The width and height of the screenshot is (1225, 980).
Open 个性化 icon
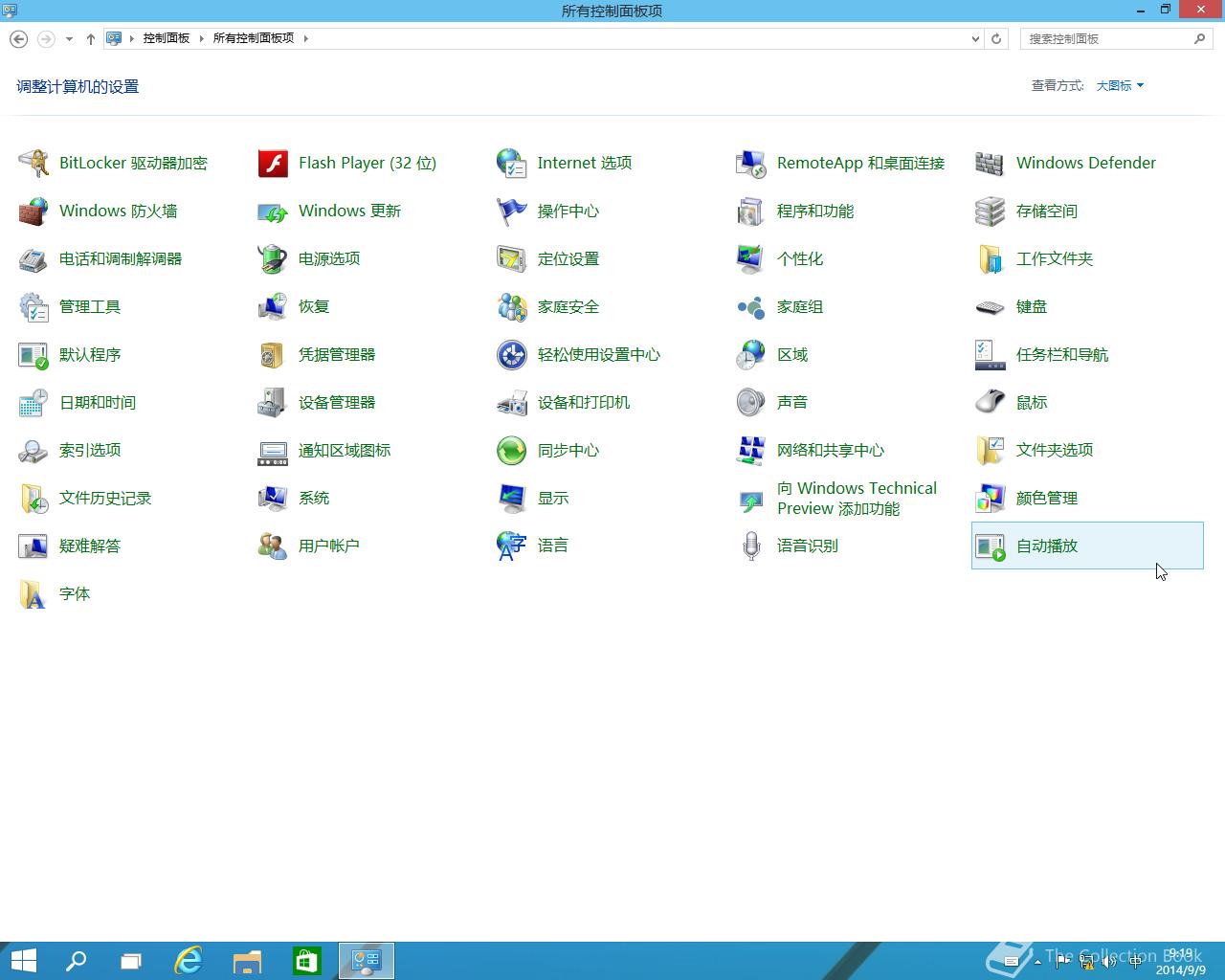coord(751,258)
